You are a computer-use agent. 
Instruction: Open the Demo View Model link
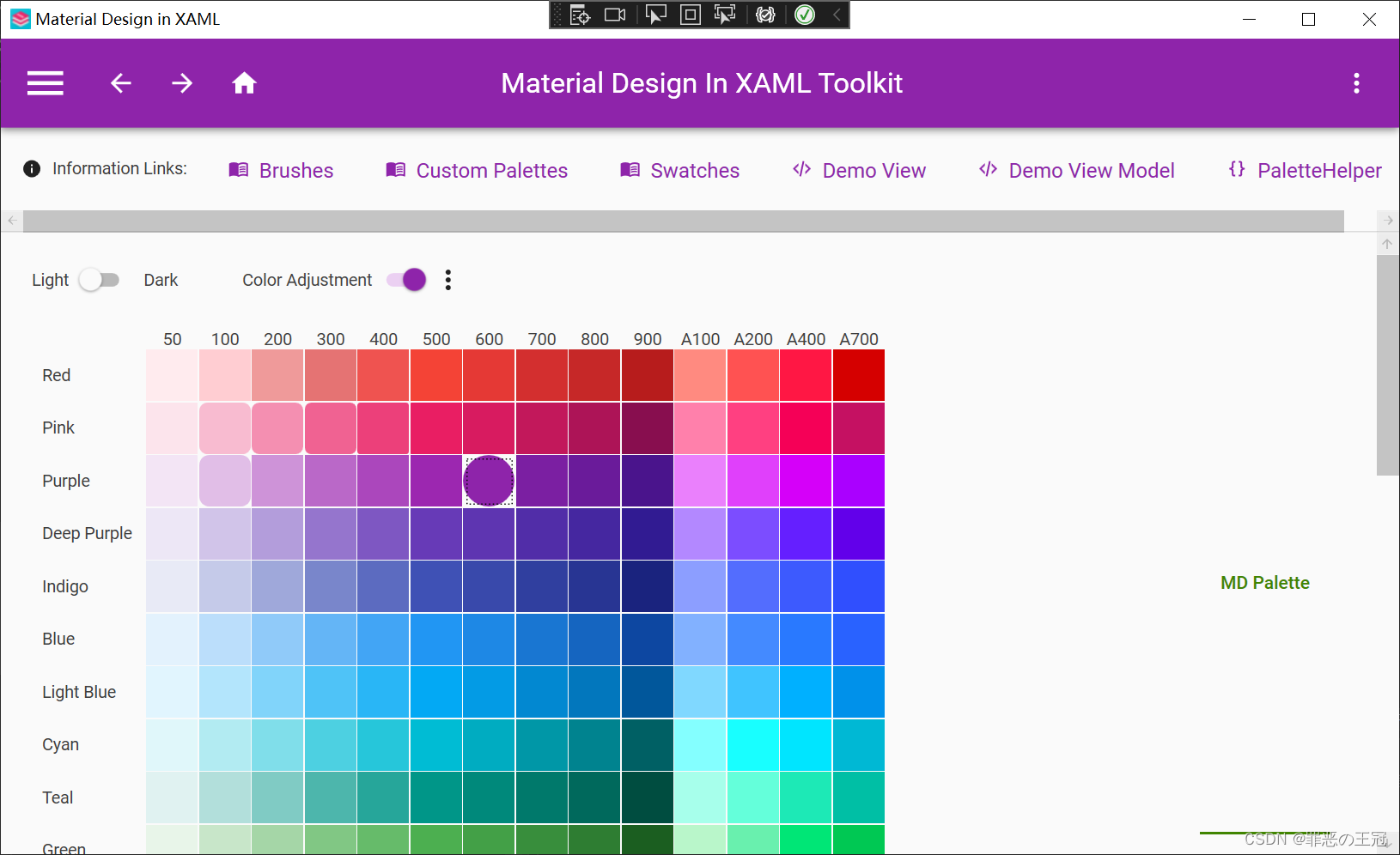(1076, 170)
